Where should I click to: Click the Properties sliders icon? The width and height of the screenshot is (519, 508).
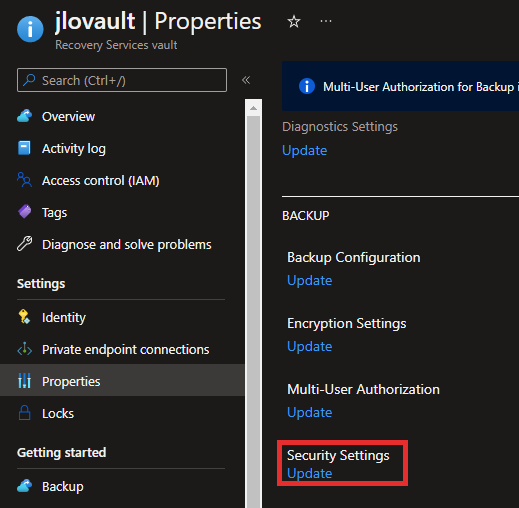[24, 381]
